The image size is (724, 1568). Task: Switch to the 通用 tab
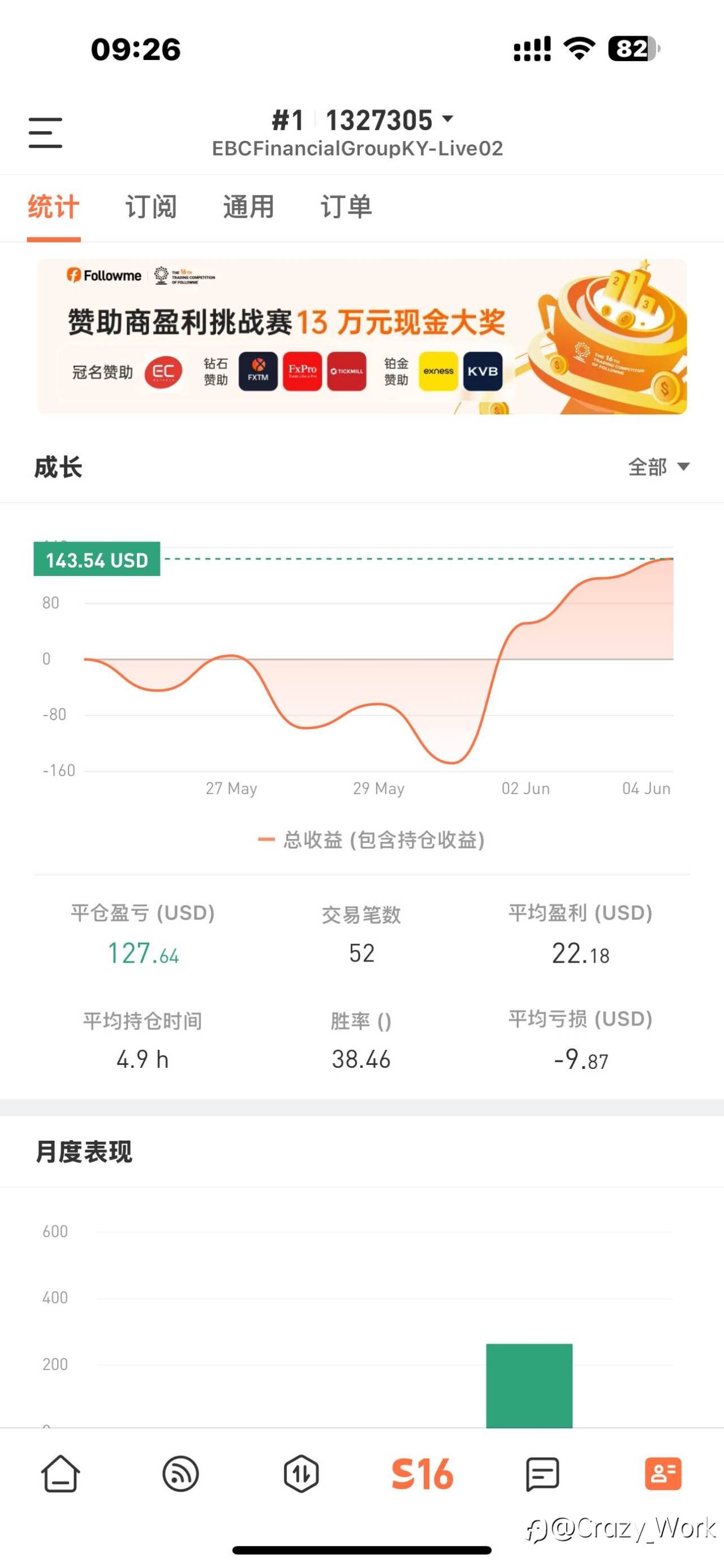point(248,207)
